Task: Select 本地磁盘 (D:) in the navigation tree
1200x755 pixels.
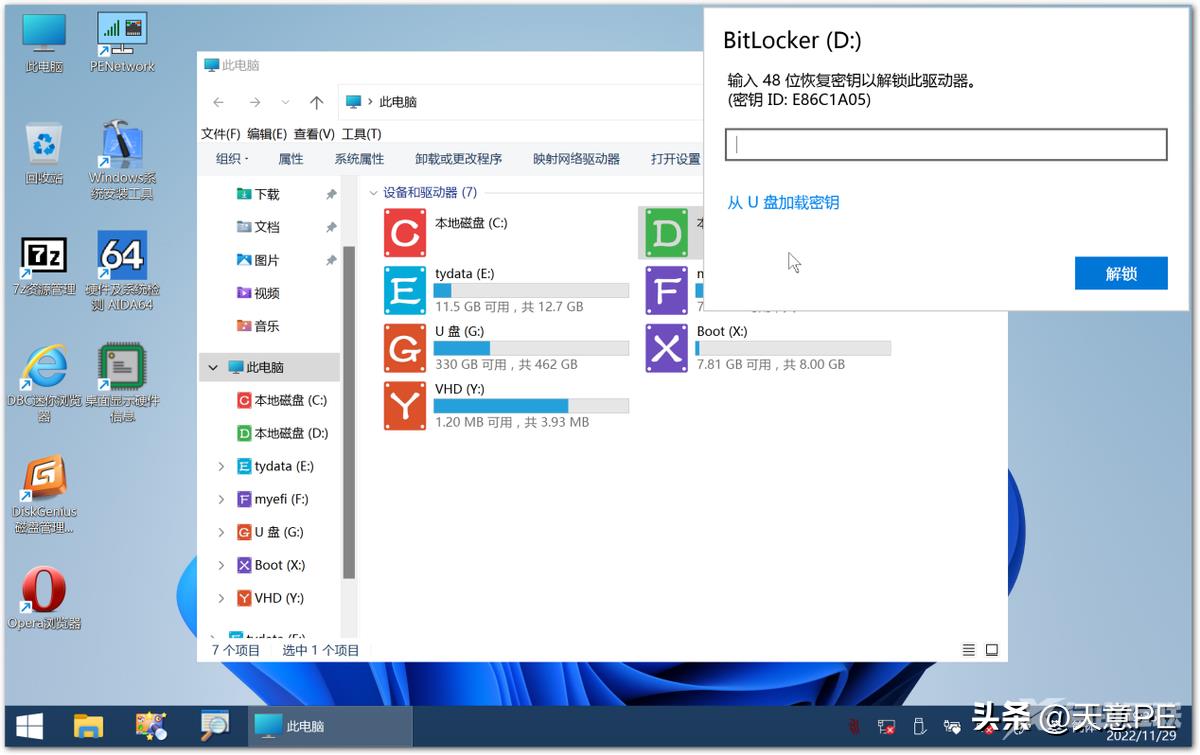Action: click(x=282, y=433)
